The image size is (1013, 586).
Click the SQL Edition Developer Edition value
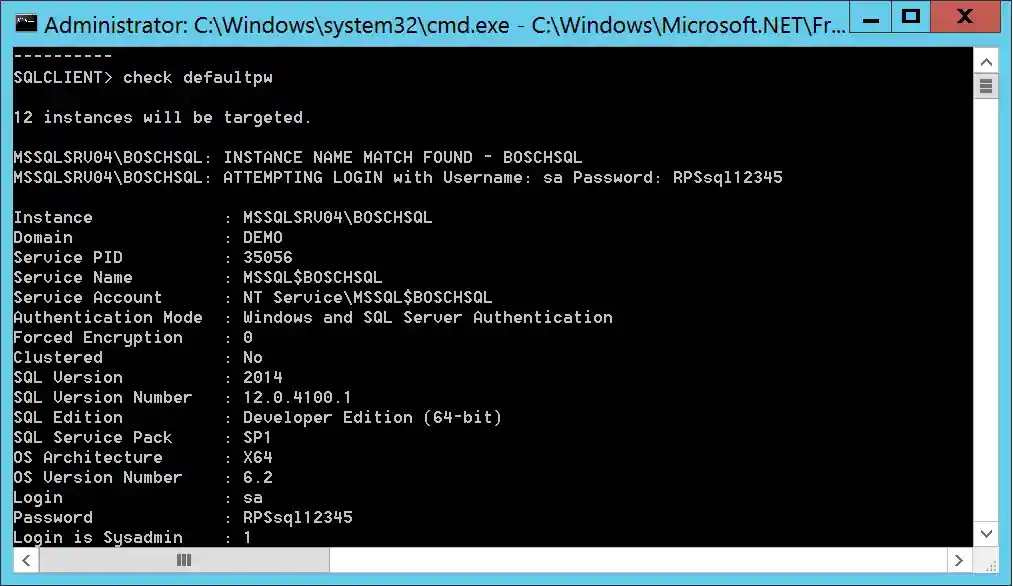(x=372, y=417)
